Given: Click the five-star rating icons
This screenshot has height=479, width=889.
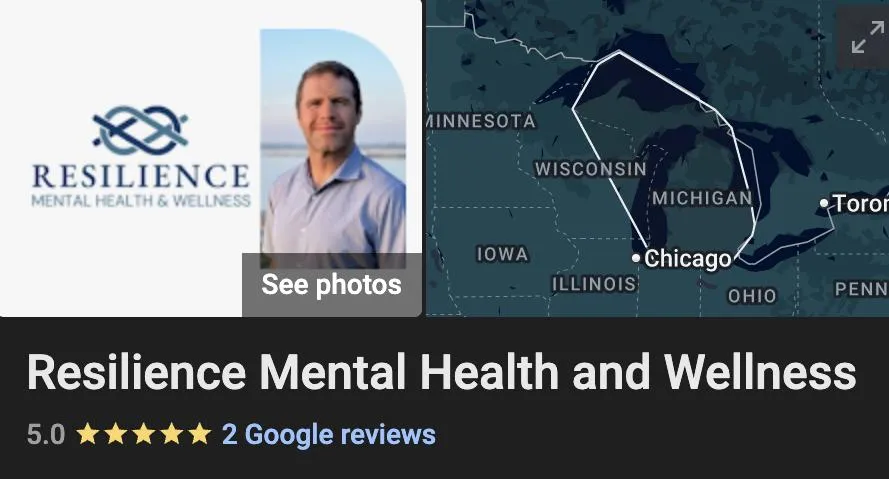Looking at the screenshot, I should tap(143, 434).
